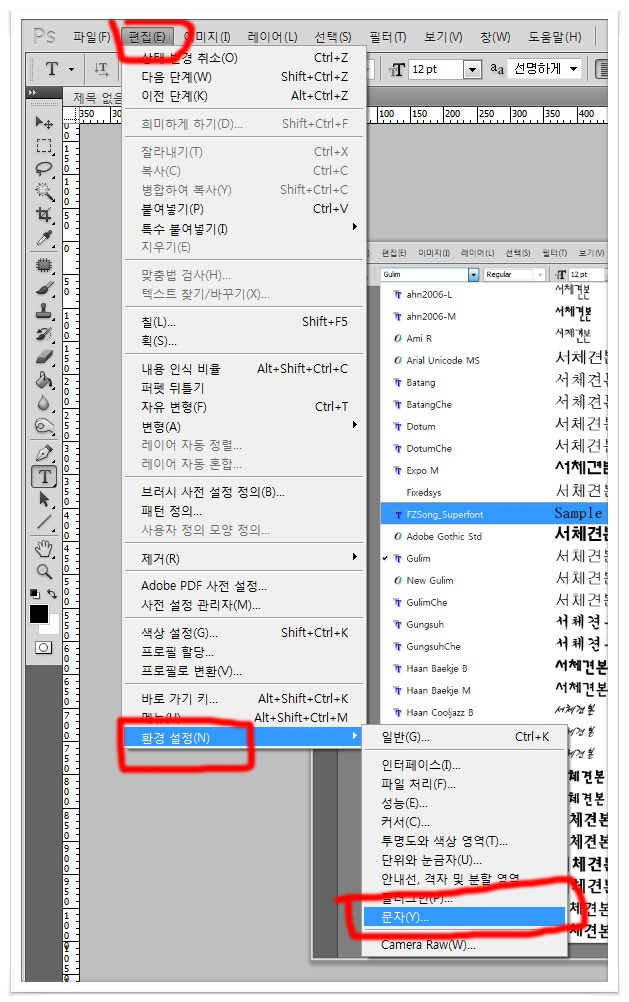Select the Pen tool
The height and width of the screenshot is (1002, 629).
pyautogui.click(x=44, y=454)
